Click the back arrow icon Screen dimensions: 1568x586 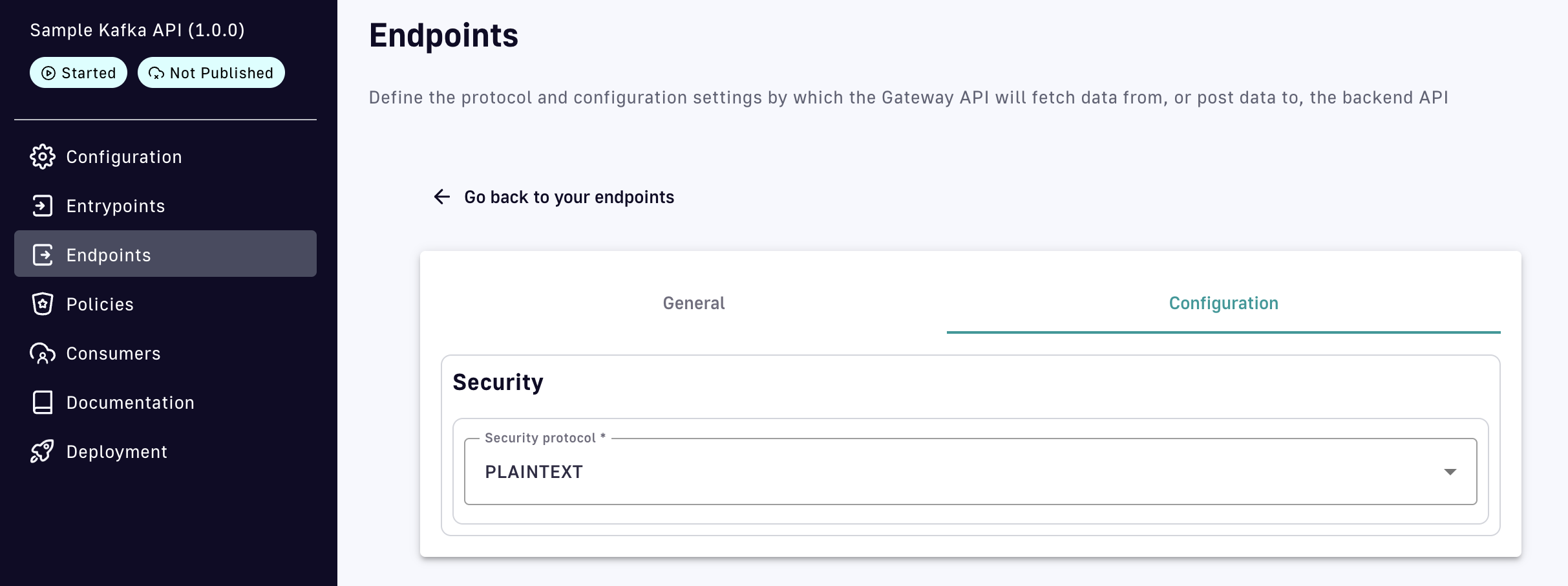[442, 197]
